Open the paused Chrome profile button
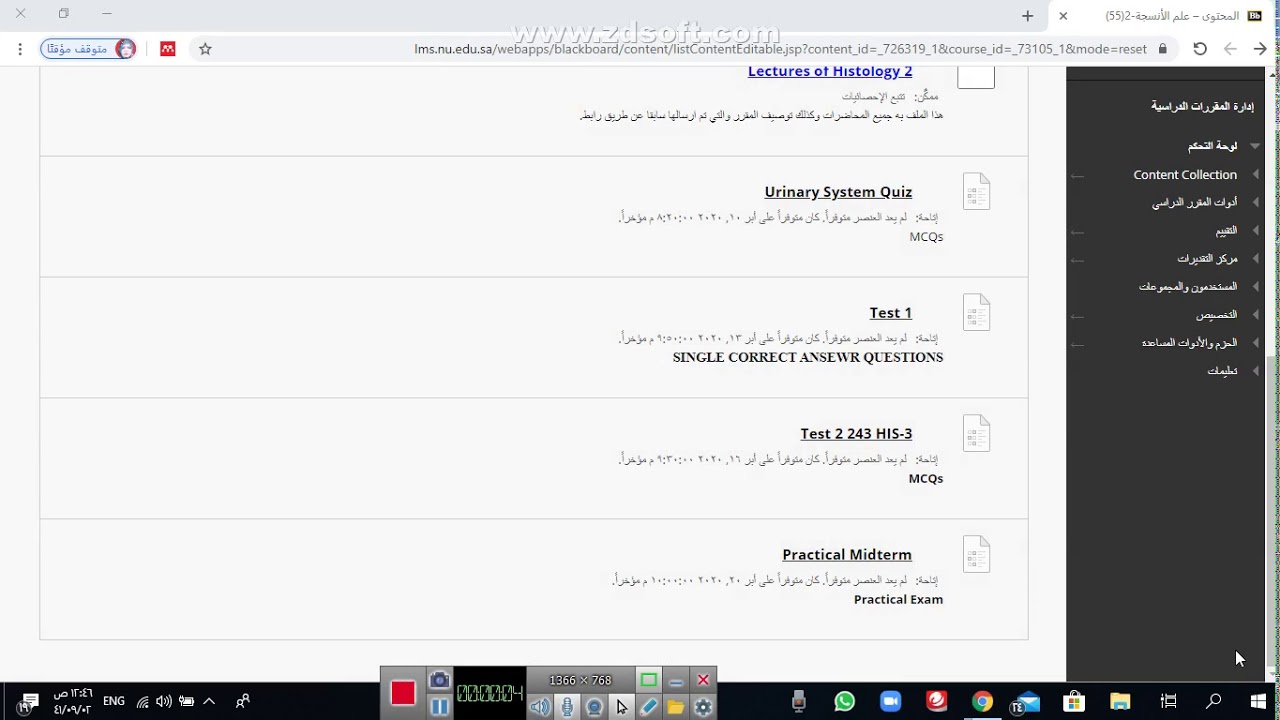The width and height of the screenshot is (1280, 720). click(x=88, y=48)
